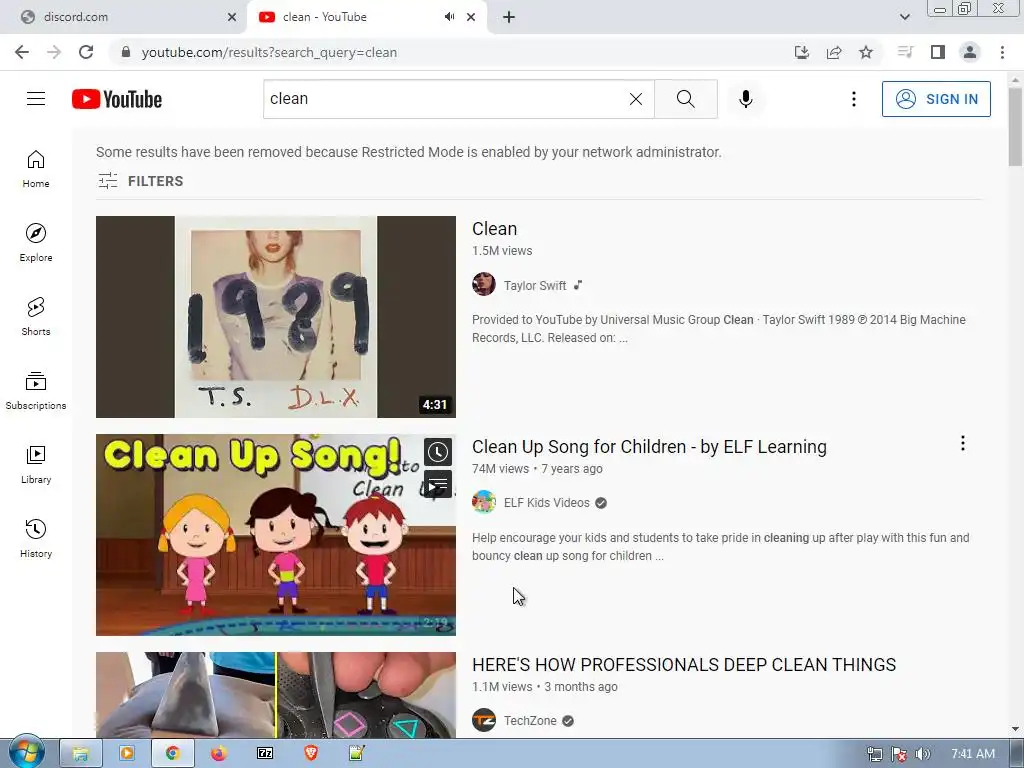Viewport: 1024px width, 768px height.
Task: Start voice search with the microphone icon
Action: [746, 99]
